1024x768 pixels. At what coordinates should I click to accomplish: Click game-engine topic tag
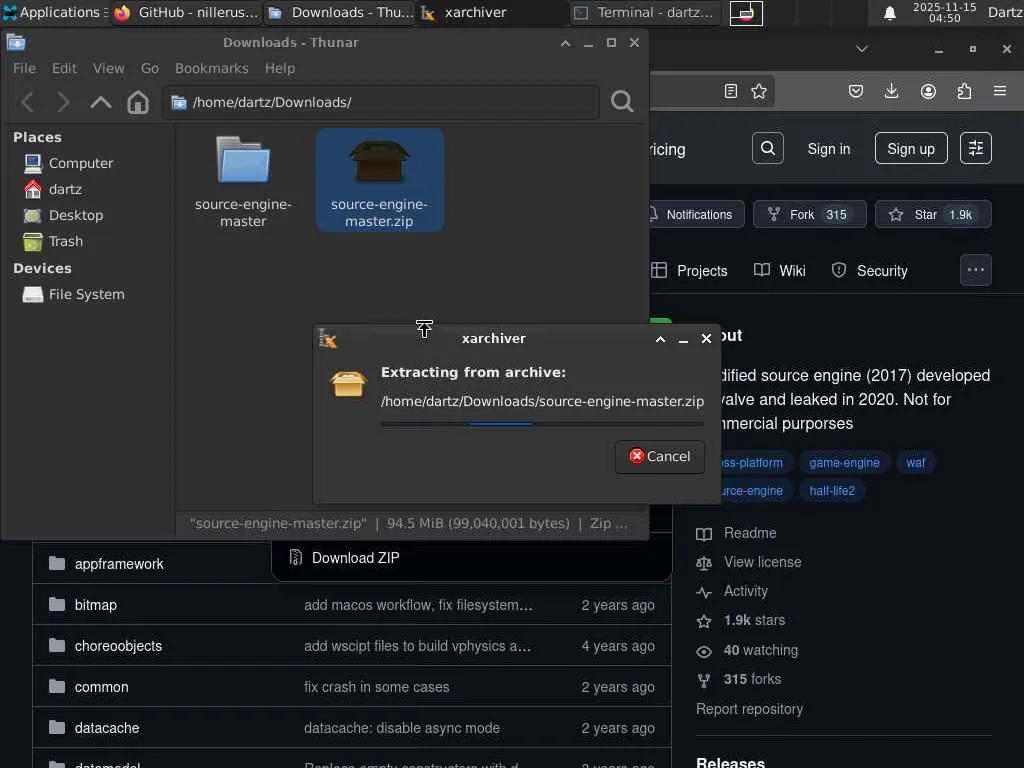(844, 462)
